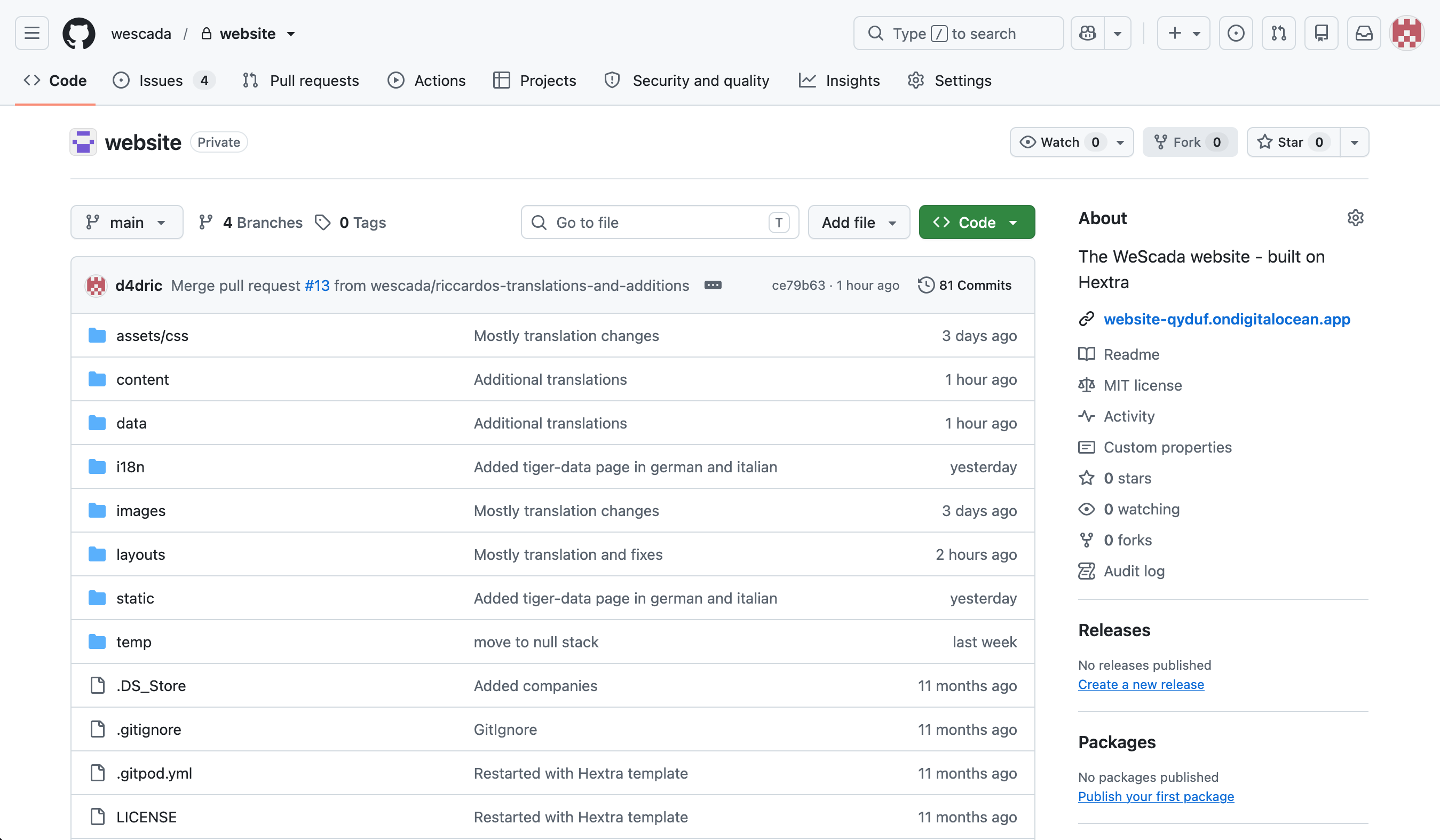1440x840 pixels.
Task: Open the issues icon in top bar
Action: [x=1236, y=33]
